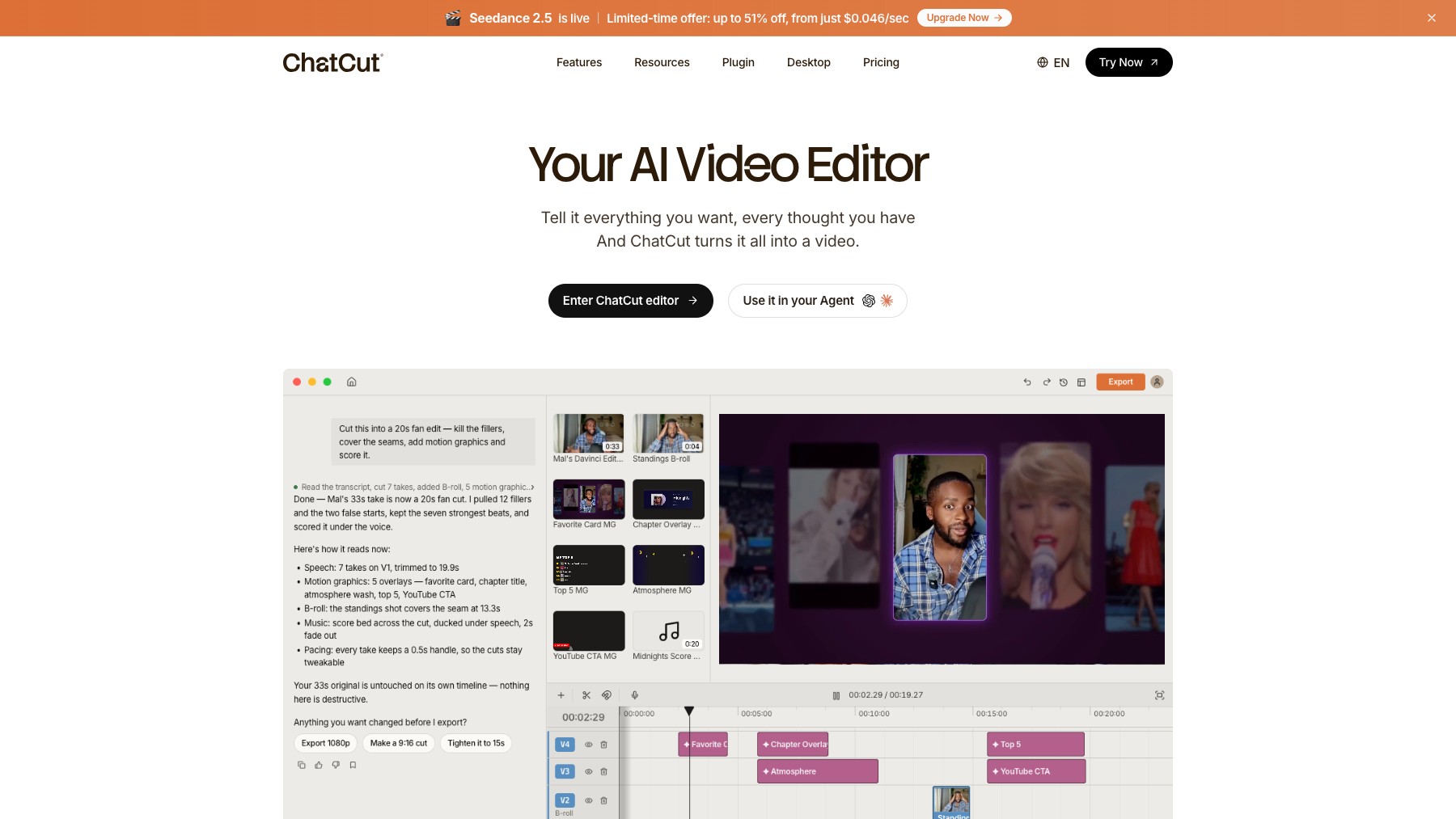
Task: Add a track with the plus icon
Action: 561,695
